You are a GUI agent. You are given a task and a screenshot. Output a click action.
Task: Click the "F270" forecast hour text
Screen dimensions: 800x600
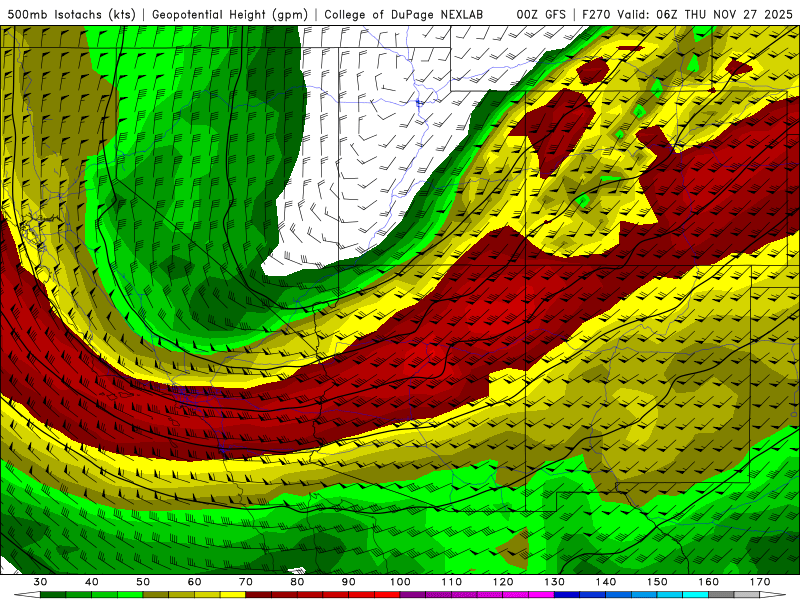(x=596, y=14)
